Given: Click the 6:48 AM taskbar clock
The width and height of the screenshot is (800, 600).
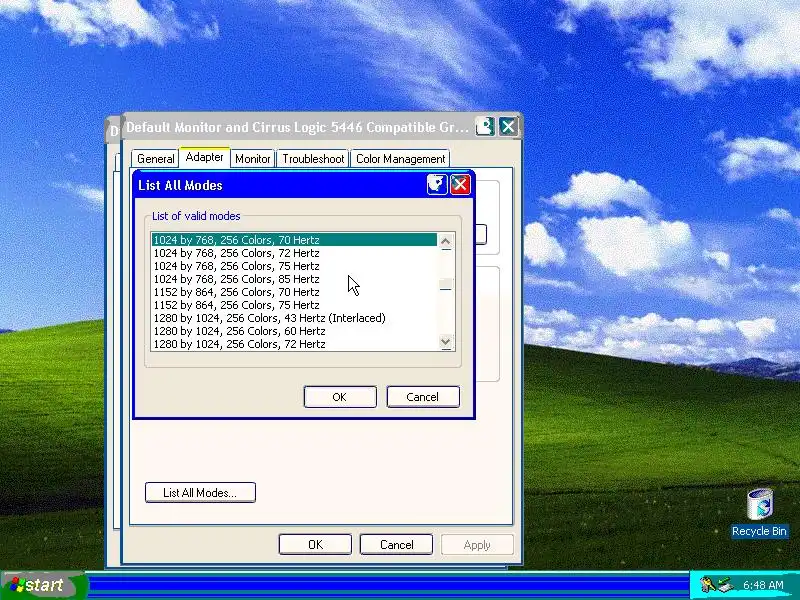Looking at the screenshot, I should (x=763, y=585).
